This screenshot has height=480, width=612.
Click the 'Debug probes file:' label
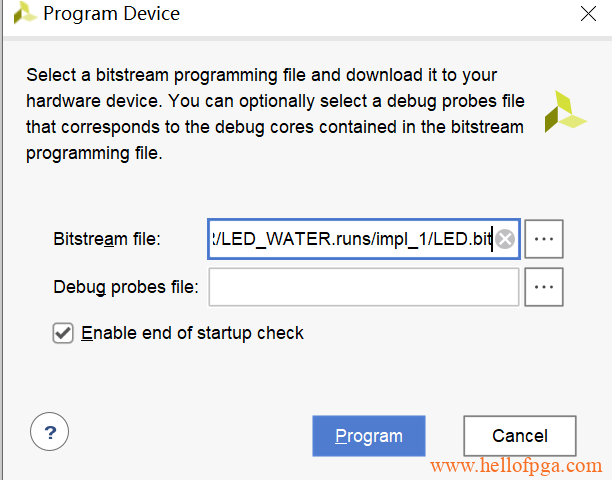point(125,287)
